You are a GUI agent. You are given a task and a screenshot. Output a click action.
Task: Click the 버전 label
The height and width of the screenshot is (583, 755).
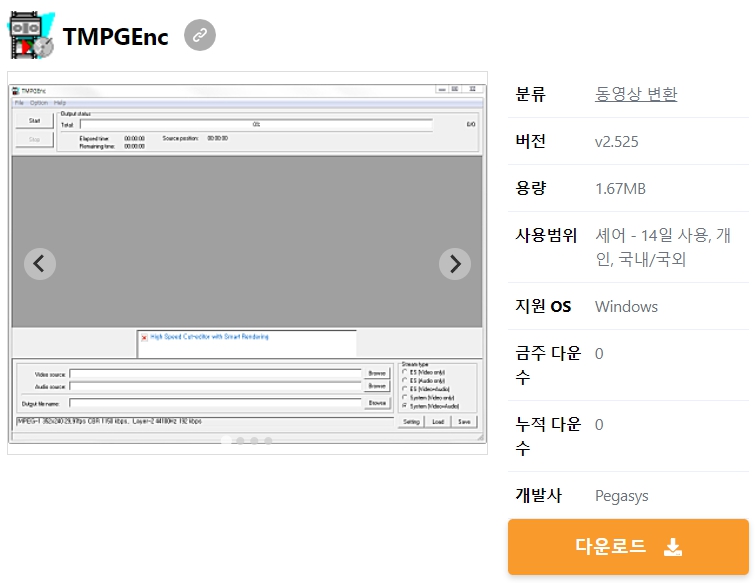click(530, 141)
